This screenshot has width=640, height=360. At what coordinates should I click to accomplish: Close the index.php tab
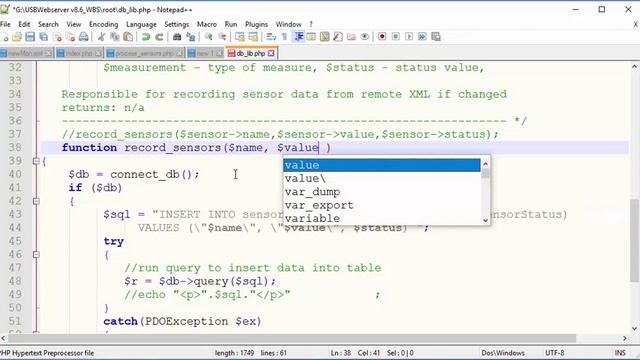[x=98, y=53]
